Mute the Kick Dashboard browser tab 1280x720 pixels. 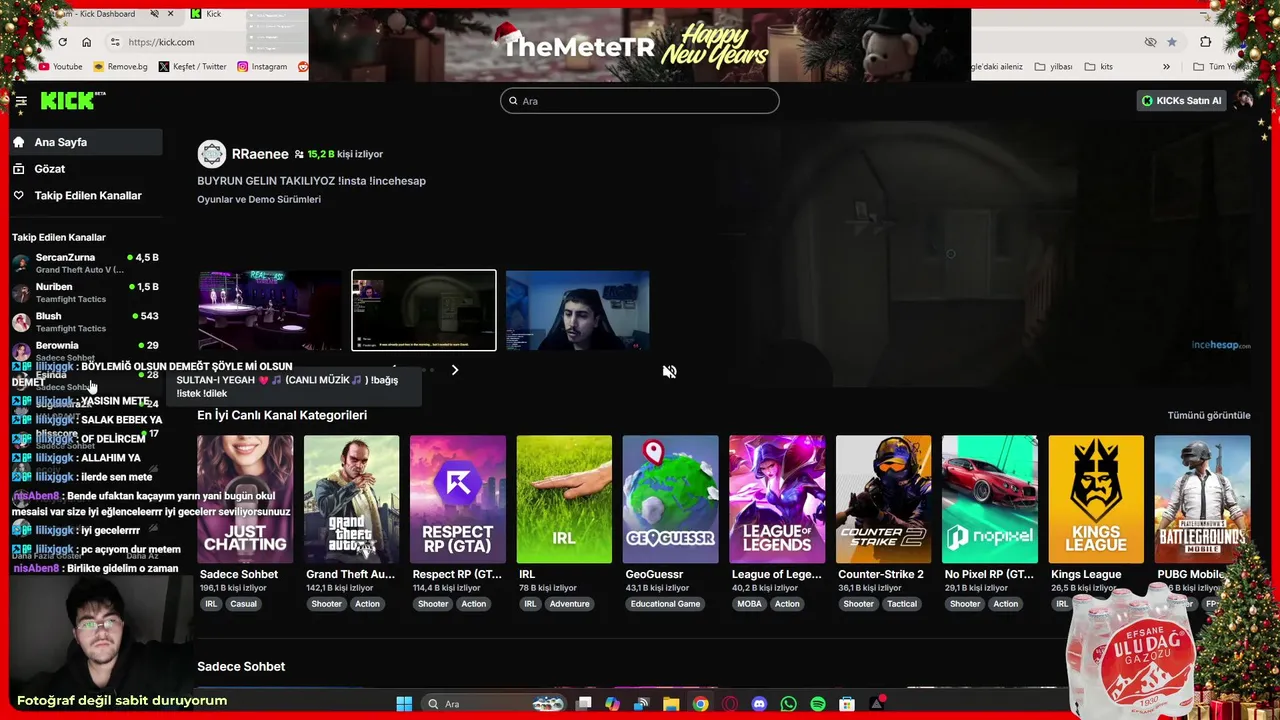pyautogui.click(x=154, y=14)
